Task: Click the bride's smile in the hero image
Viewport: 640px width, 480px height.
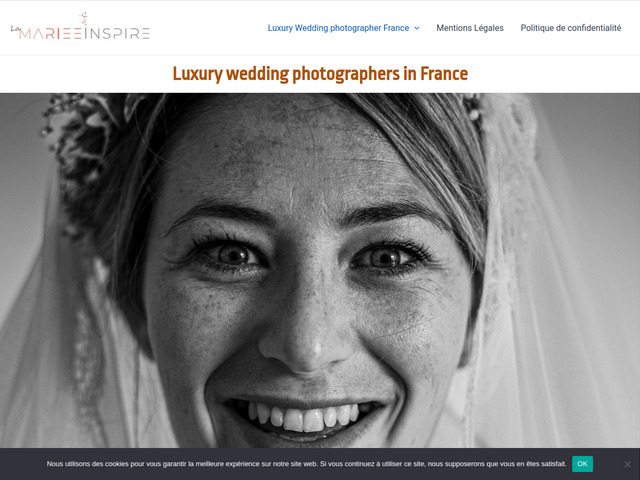Action: coord(304,416)
